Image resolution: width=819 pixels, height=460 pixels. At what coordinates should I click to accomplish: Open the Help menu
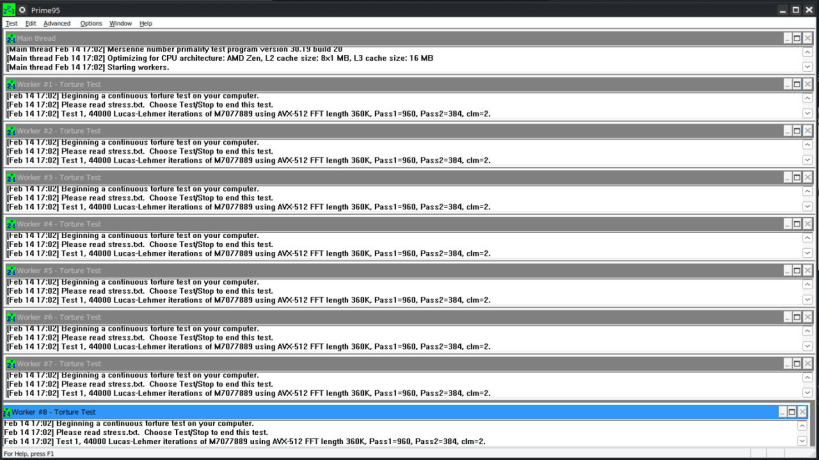tap(145, 23)
